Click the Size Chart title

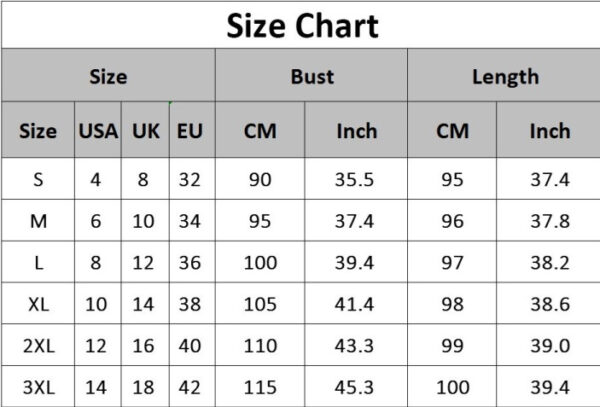tap(302, 26)
